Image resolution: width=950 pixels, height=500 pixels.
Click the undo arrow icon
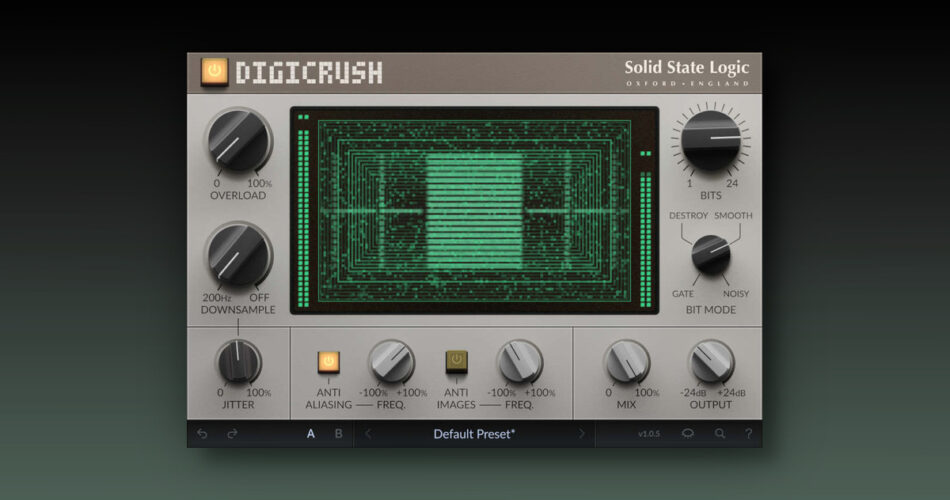point(203,434)
